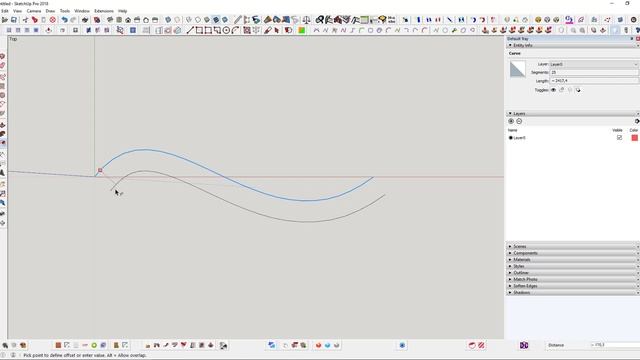This screenshot has height=360, width=640.
Task: Open the Window menu
Action: tap(82, 11)
